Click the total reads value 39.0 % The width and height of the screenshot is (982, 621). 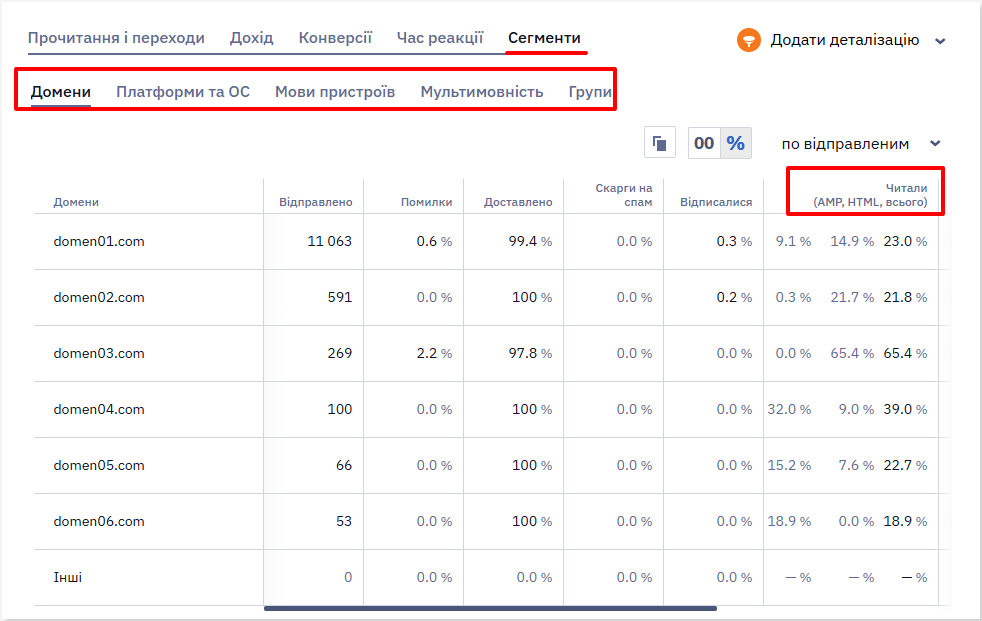click(905, 409)
